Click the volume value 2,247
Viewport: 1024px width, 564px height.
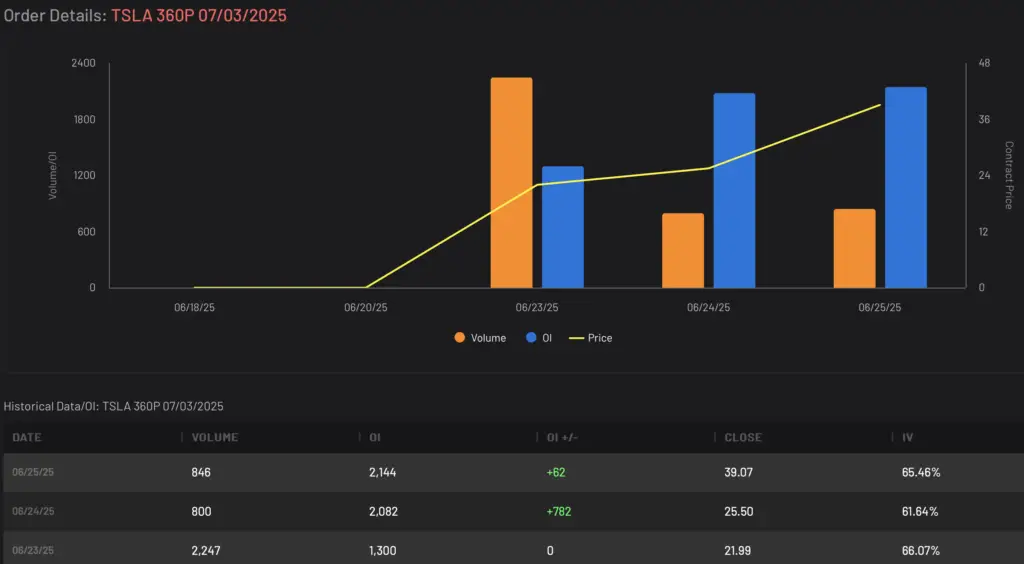point(206,550)
